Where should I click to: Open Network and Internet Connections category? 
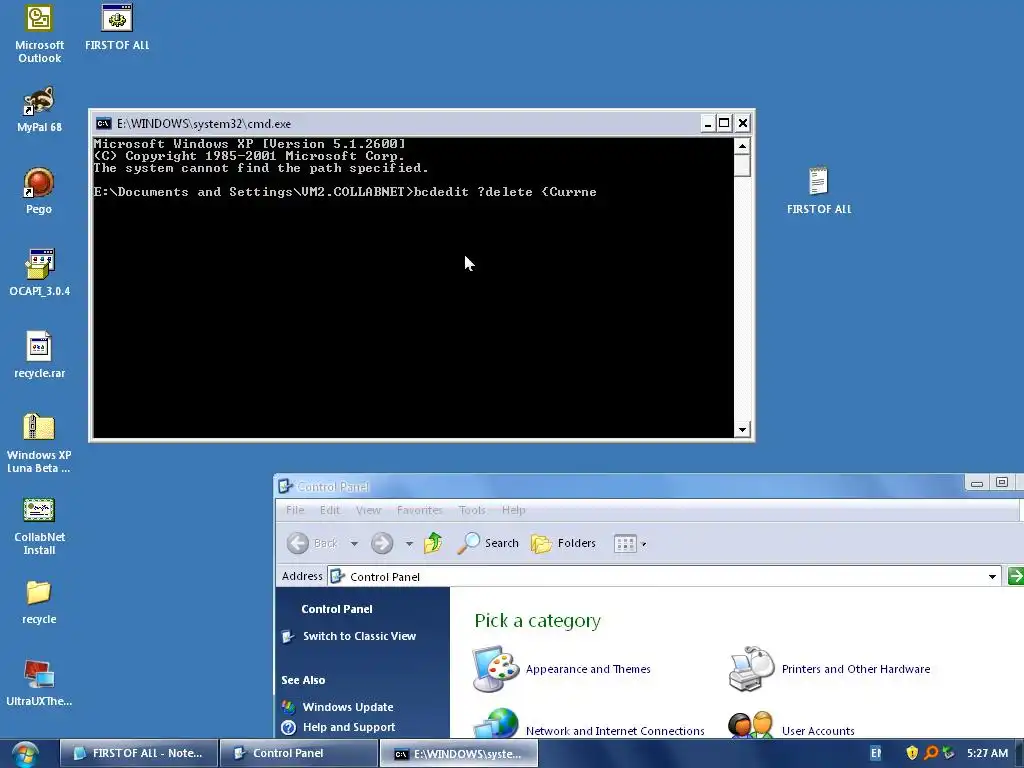[x=615, y=731]
